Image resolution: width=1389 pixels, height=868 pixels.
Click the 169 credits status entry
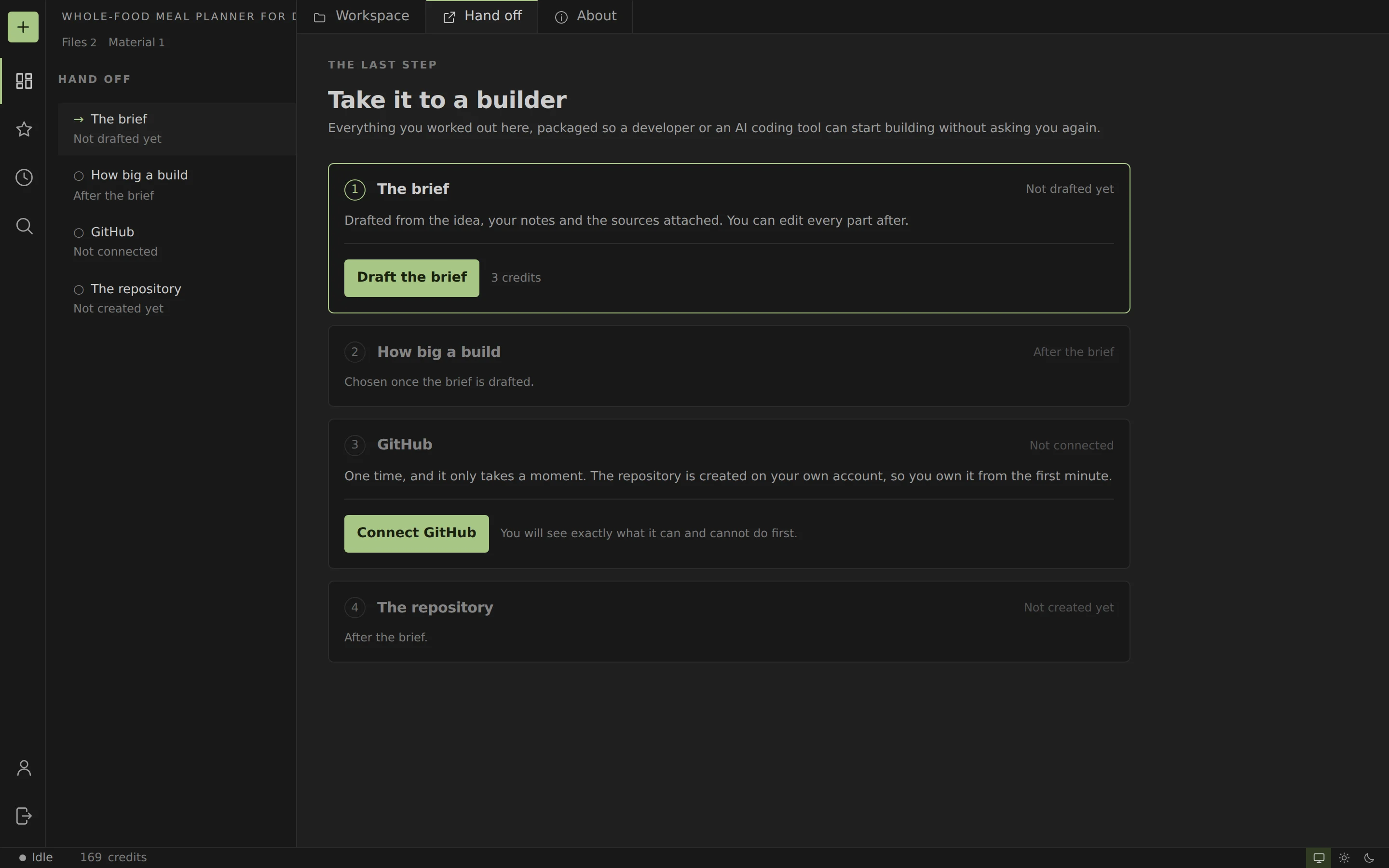(x=113, y=858)
